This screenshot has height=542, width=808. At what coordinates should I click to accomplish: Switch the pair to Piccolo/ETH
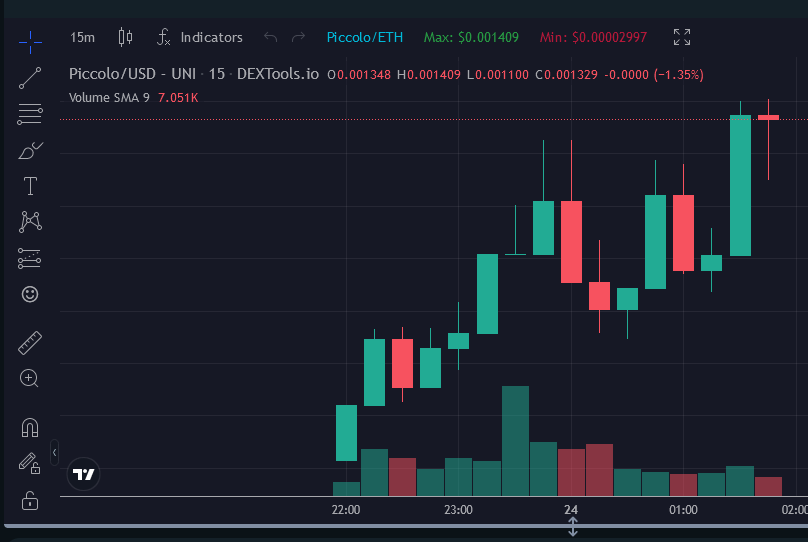click(365, 38)
